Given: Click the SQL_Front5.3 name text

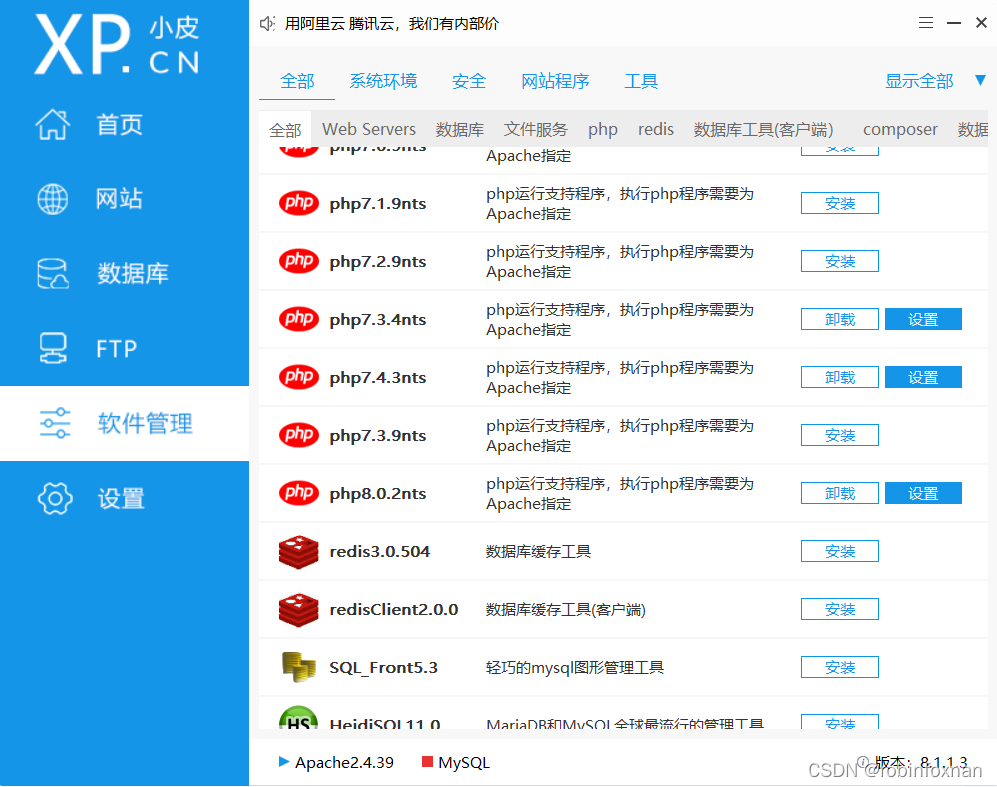Looking at the screenshot, I should (383, 667).
